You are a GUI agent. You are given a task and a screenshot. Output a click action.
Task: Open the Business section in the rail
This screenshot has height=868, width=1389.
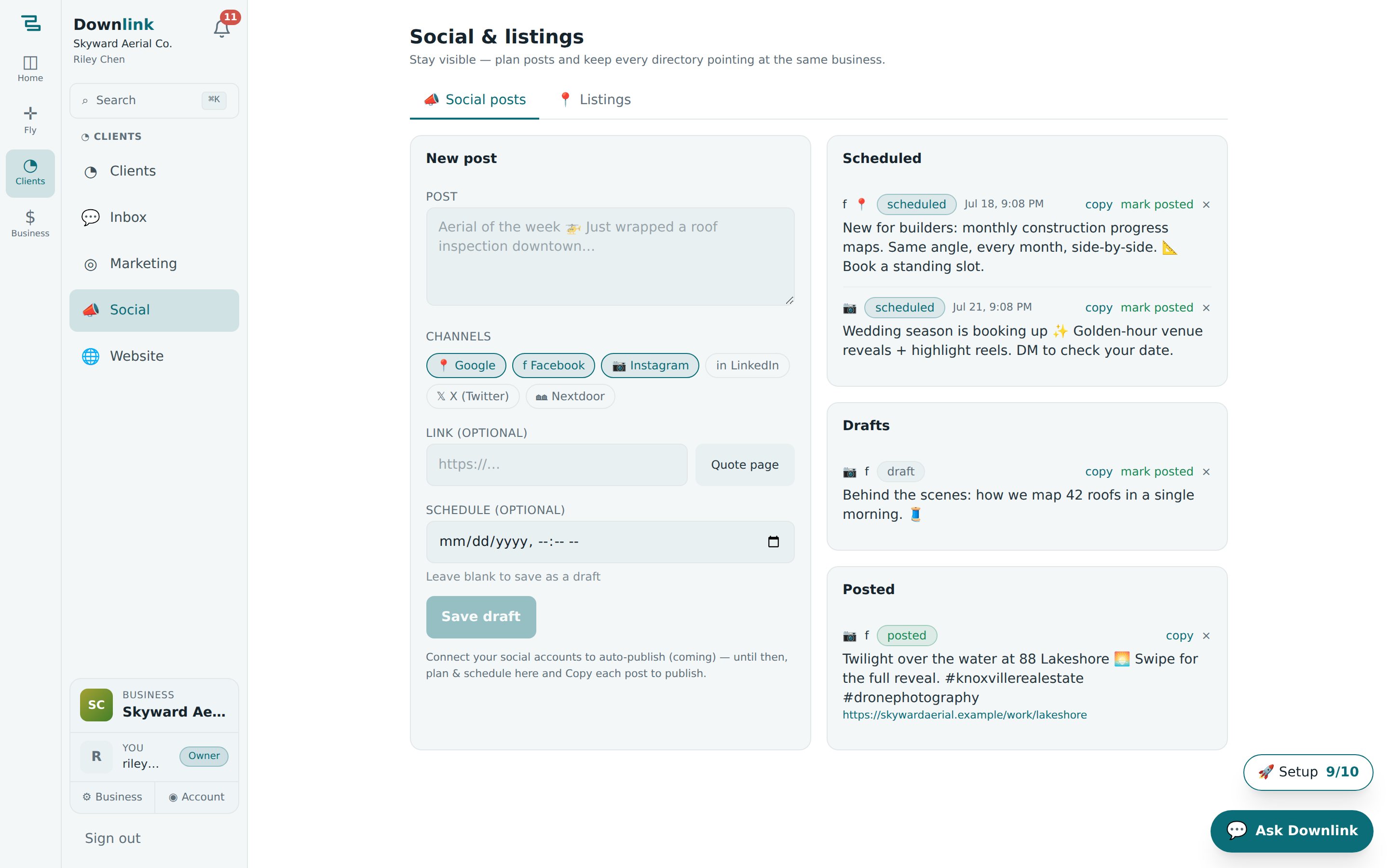pyautogui.click(x=30, y=224)
